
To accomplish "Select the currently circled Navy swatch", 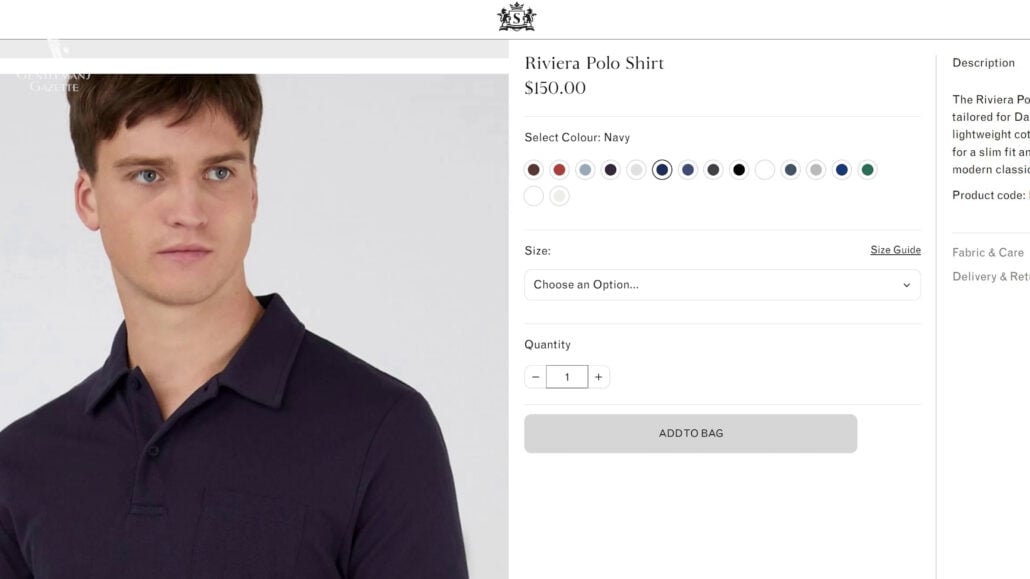I will click(x=662, y=169).
